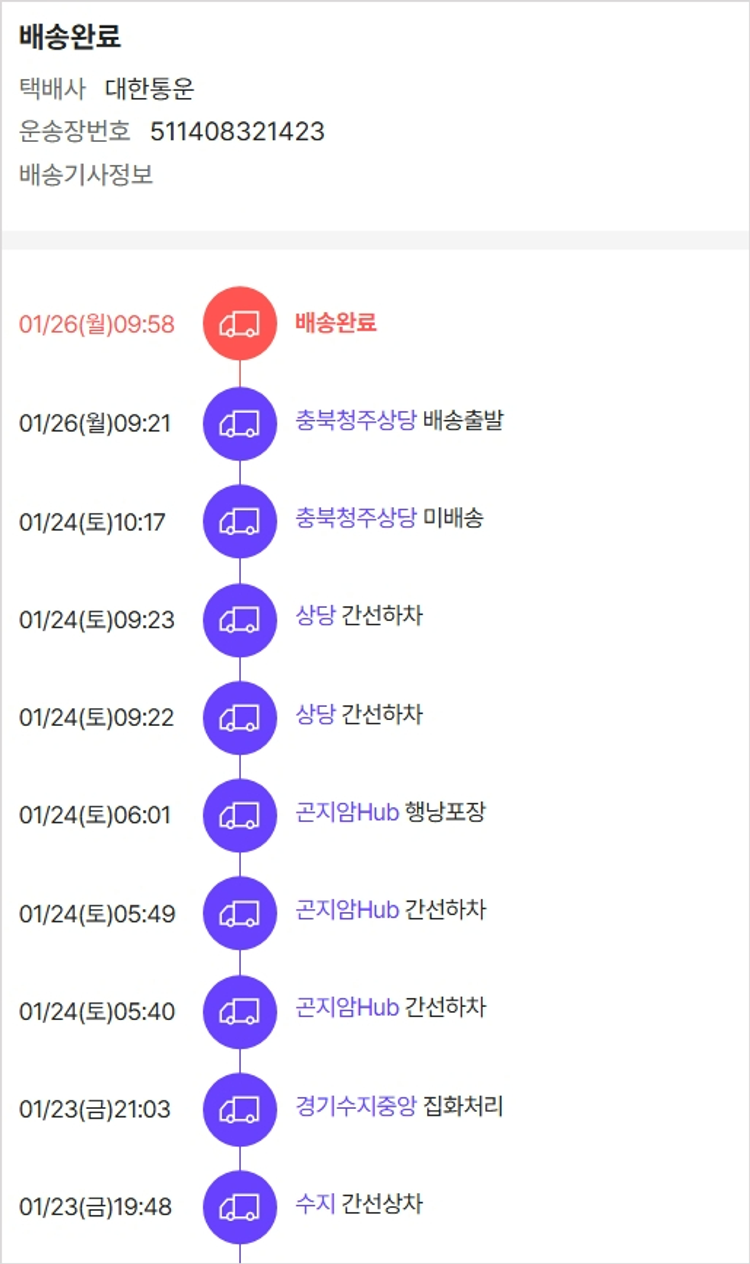Click truck icon for 상당 간선하차 at 09:23

click(240, 618)
